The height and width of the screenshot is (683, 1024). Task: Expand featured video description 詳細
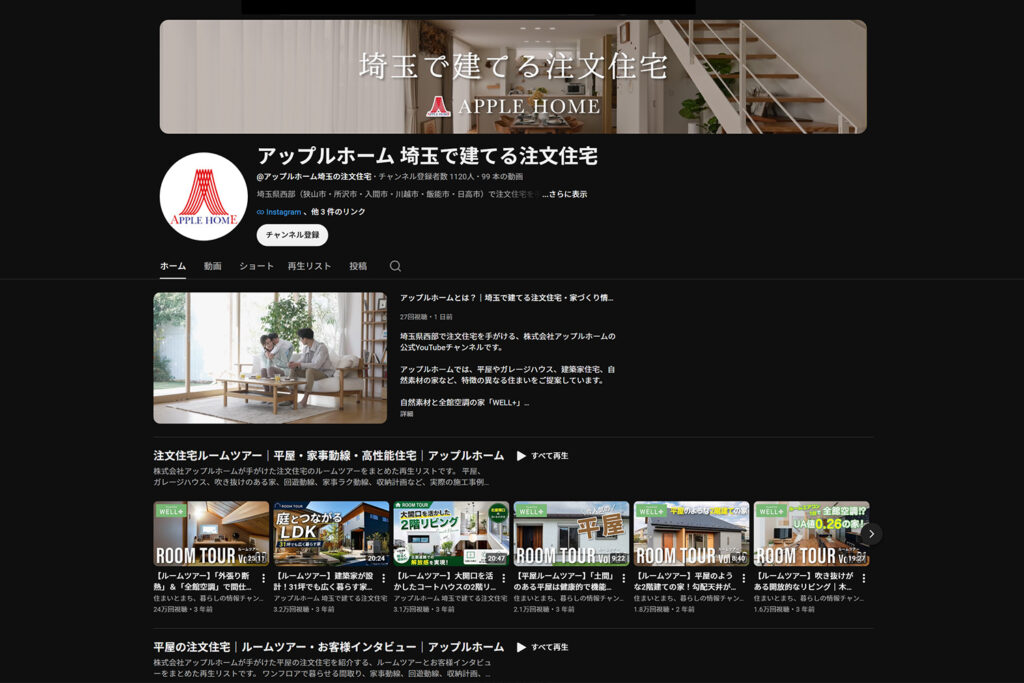406,414
